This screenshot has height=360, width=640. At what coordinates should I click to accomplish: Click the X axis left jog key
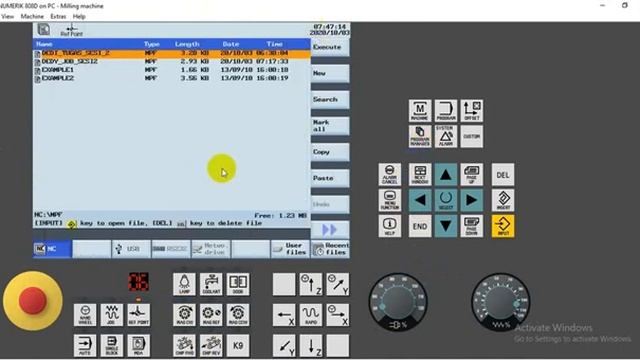coord(284,315)
